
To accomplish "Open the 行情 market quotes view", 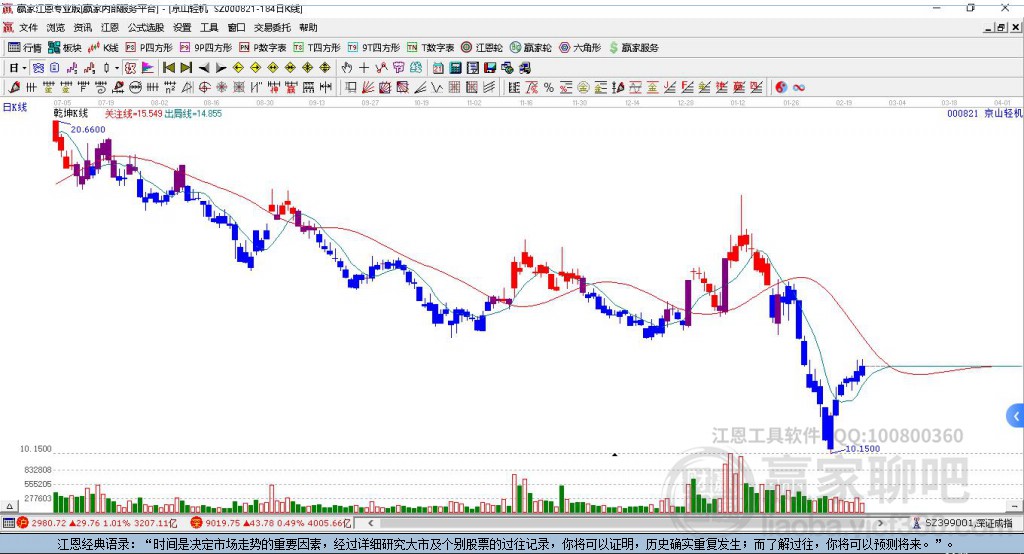I will click(x=25, y=48).
